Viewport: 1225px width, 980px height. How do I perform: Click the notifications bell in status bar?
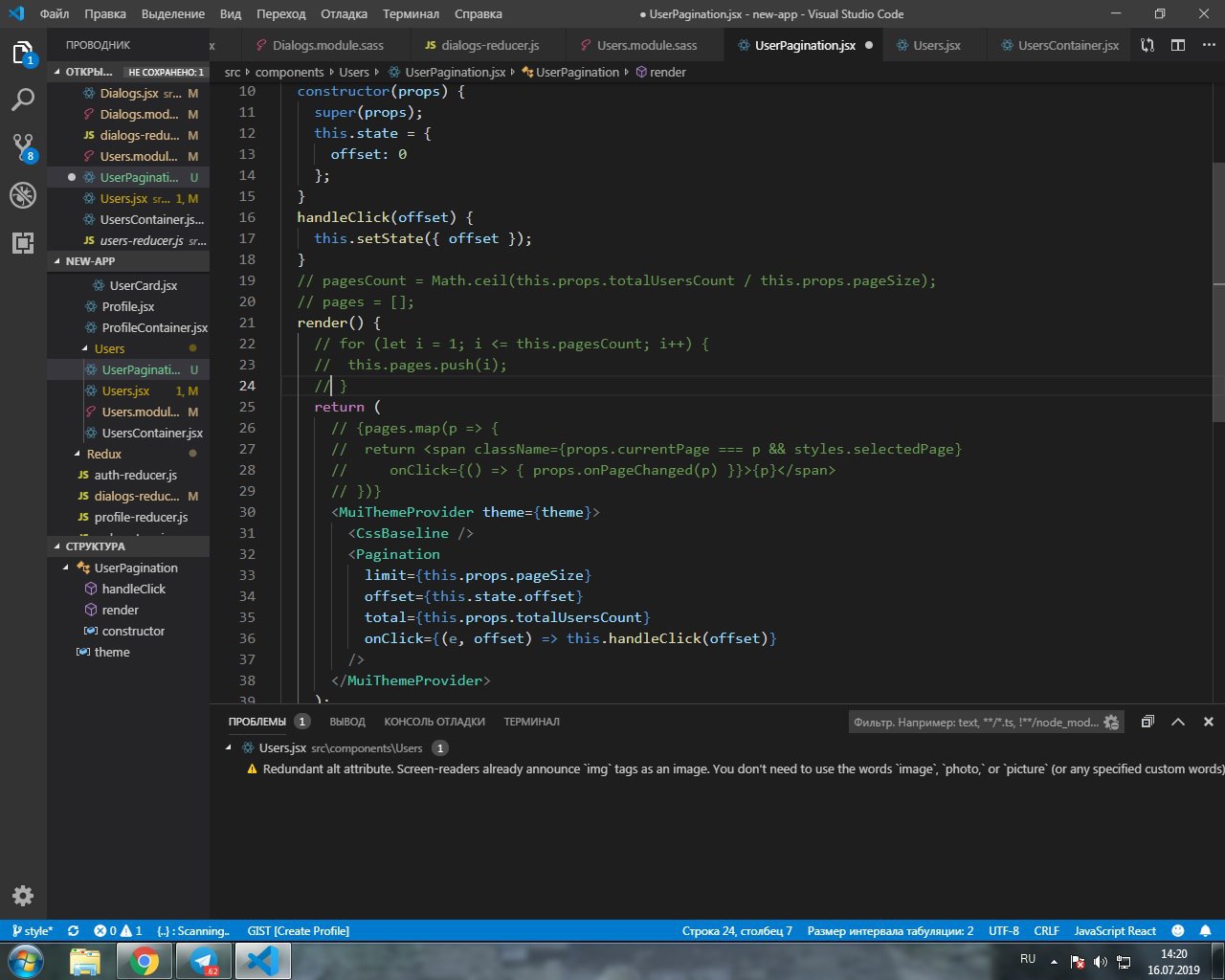point(1205,931)
